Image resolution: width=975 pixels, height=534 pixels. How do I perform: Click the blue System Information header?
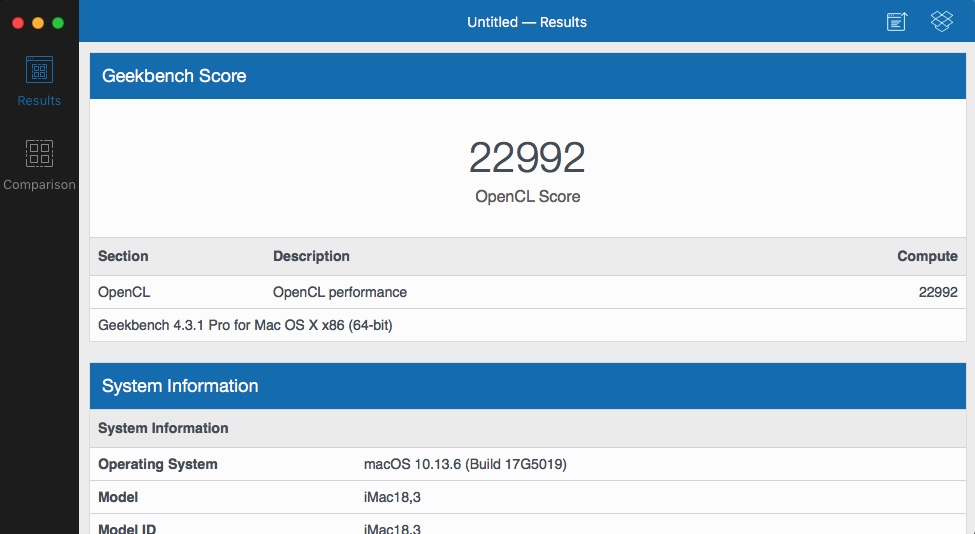(527, 386)
